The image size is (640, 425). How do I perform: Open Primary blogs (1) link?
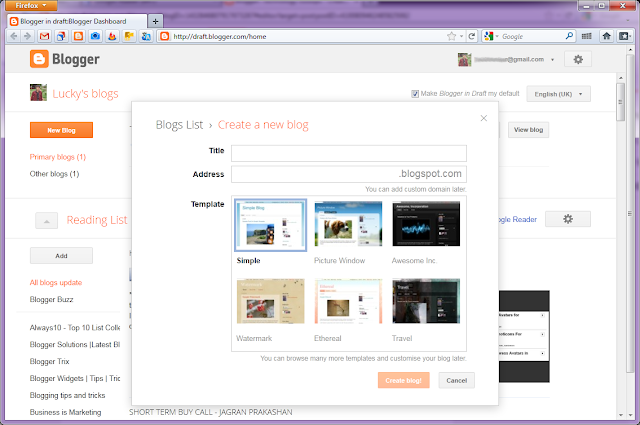click(58, 157)
